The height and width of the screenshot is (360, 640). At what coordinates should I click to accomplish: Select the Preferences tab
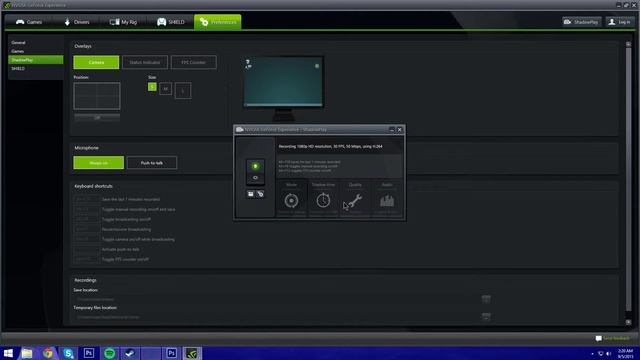(218, 22)
